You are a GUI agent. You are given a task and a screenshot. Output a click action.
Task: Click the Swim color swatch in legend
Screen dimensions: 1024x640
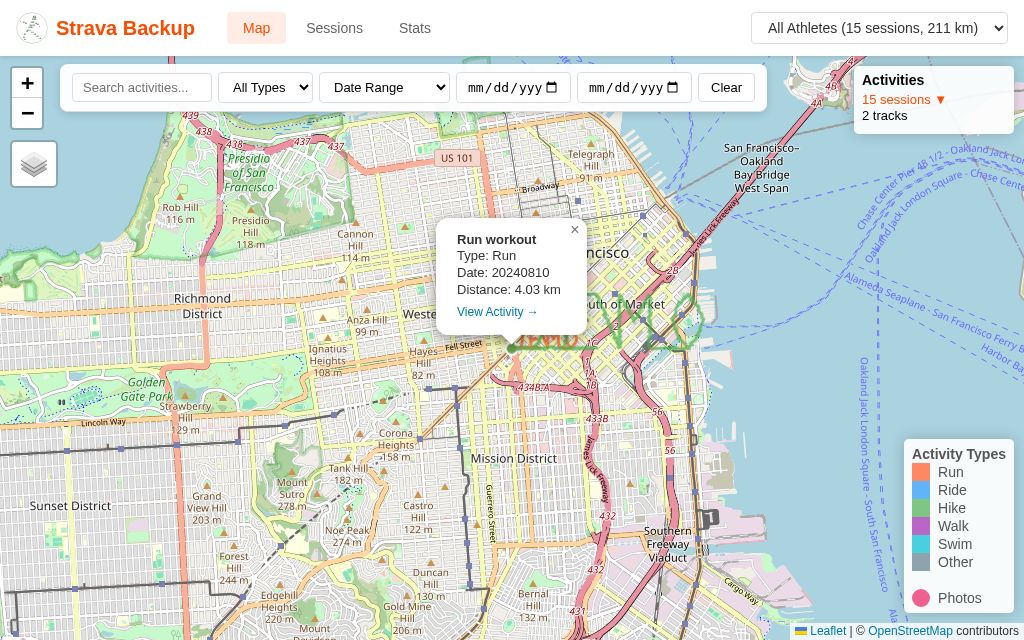coord(921,544)
